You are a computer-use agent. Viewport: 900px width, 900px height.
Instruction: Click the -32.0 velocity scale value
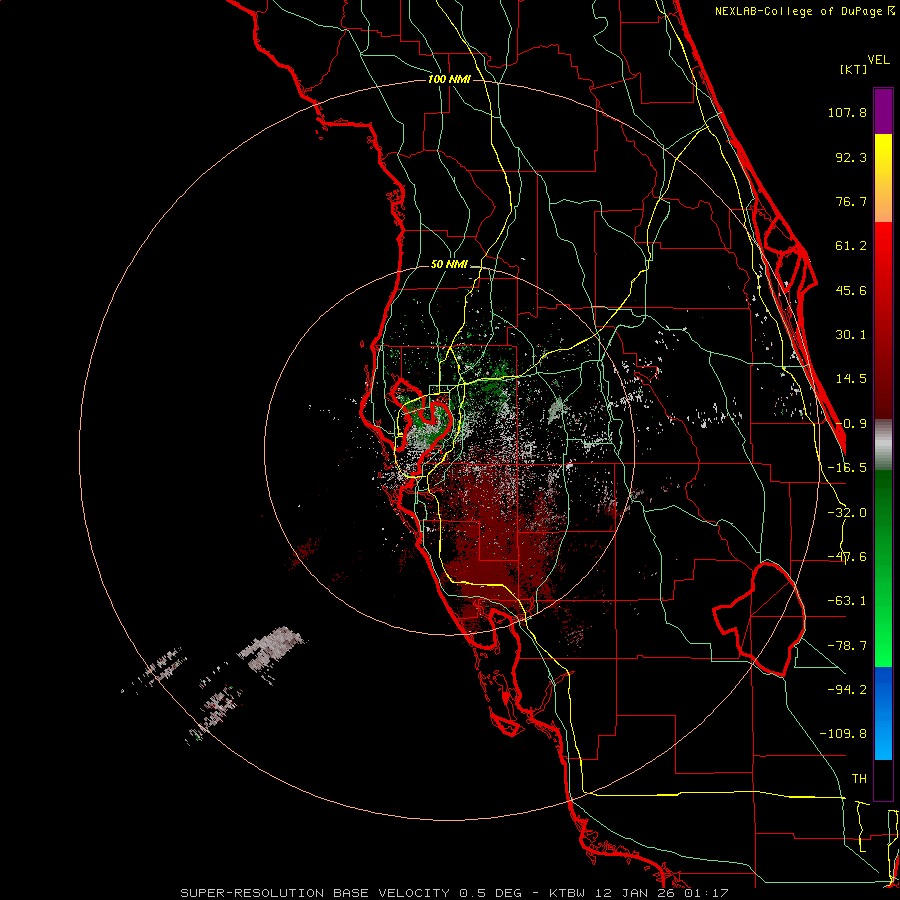pos(847,513)
